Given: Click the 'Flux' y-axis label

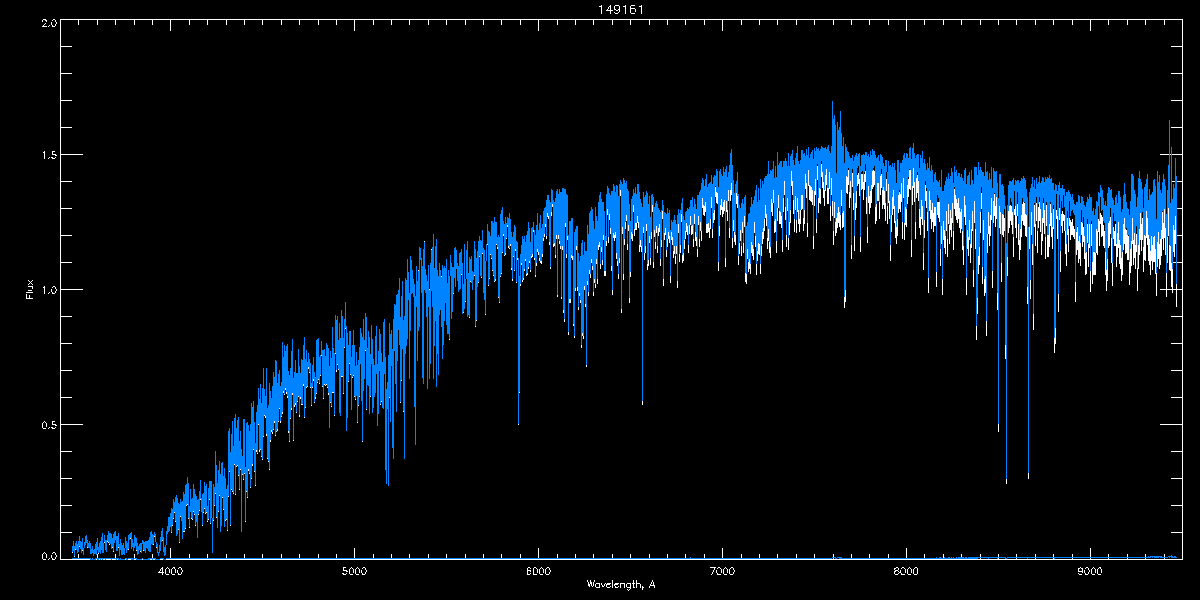Looking at the screenshot, I should coord(30,290).
